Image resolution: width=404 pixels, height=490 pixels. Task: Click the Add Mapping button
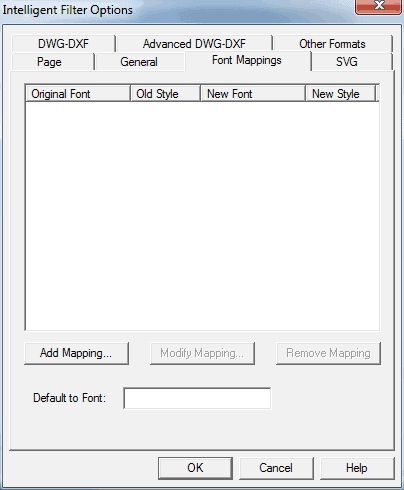point(76,353)
